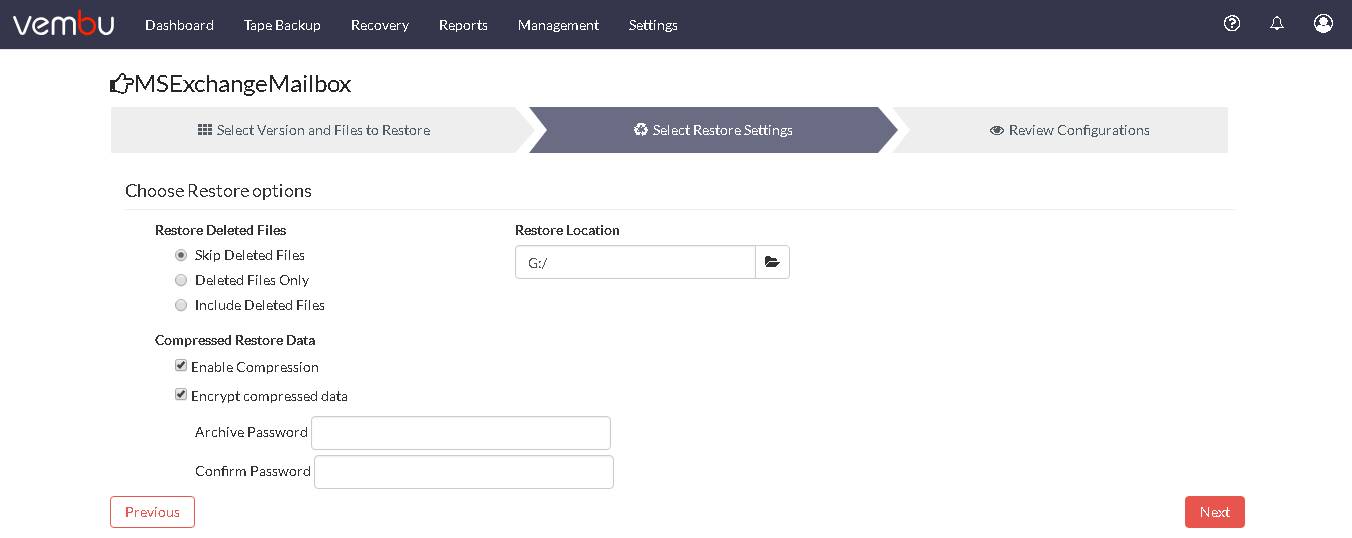Click the recycle icon in Restore Settings step
Screen dimensions: 1352x538
point(641,130)
